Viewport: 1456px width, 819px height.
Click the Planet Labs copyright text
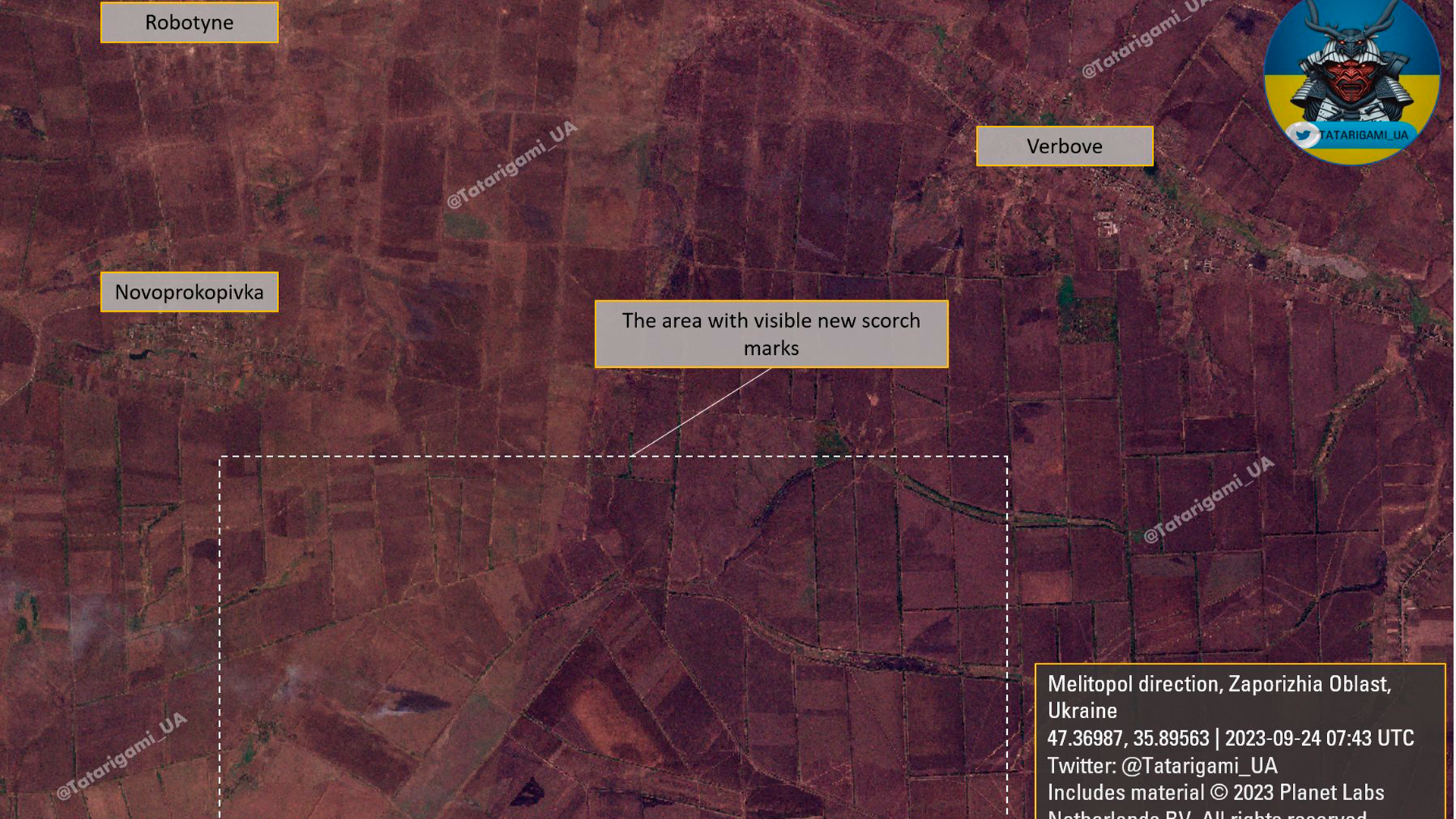(x=1216, y=792)
